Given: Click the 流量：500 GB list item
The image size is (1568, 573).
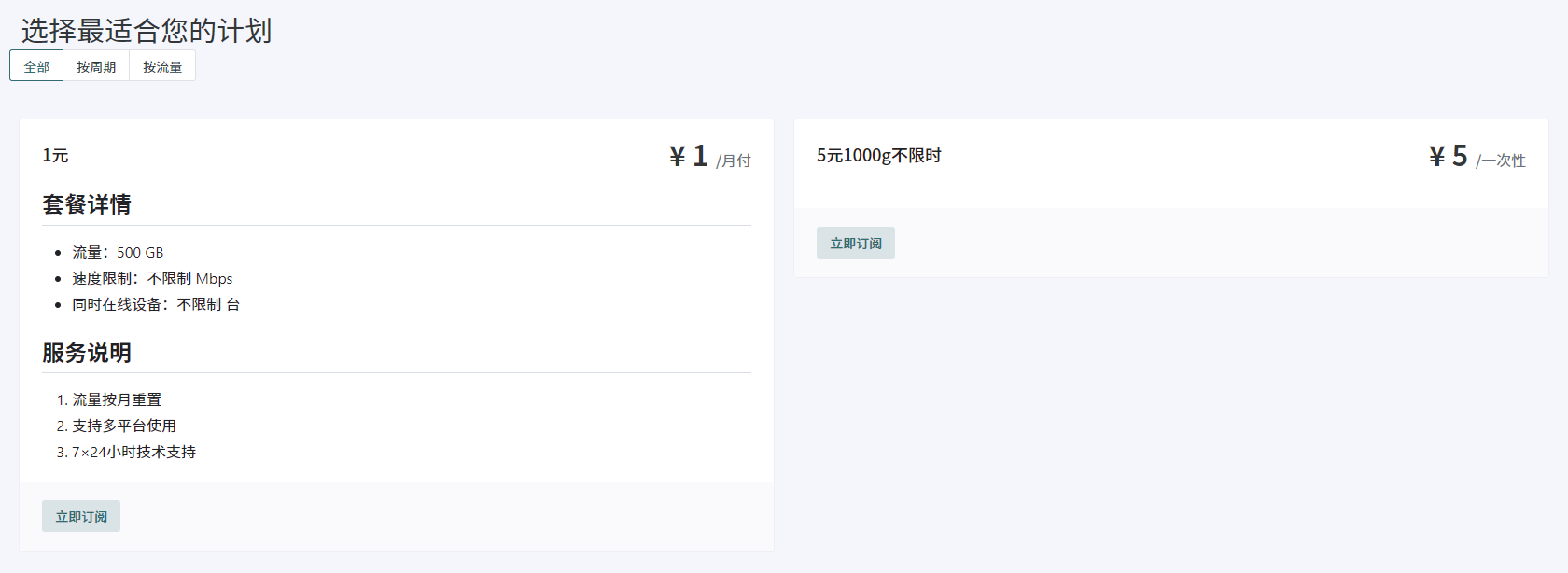Looking at the screenshot, I should pos(118,252).
